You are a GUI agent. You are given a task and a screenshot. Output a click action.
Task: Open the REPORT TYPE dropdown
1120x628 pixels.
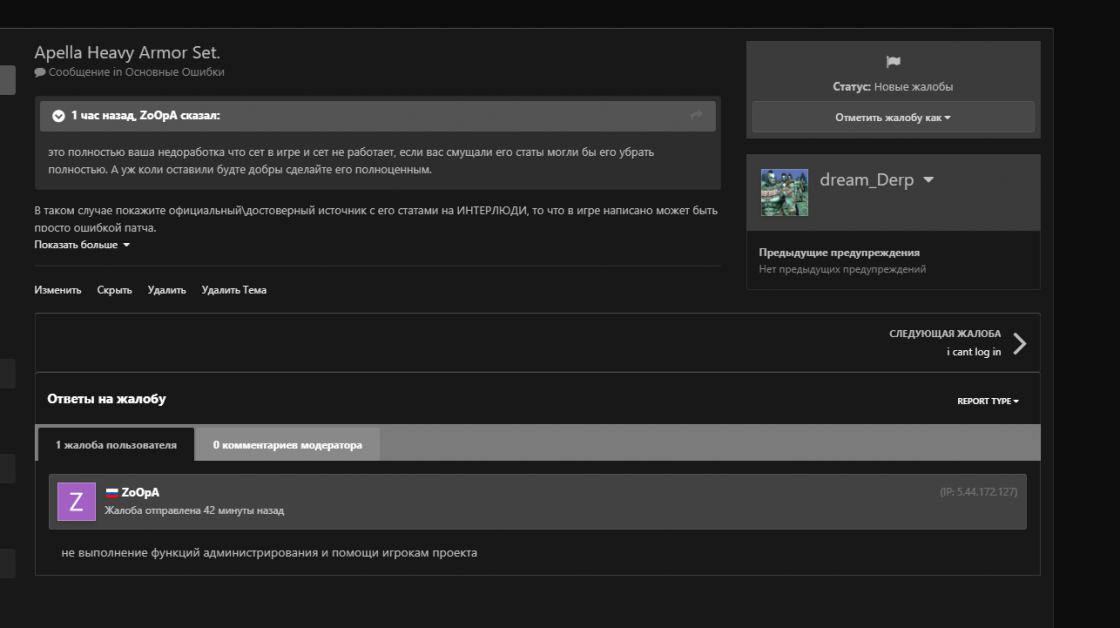(x=988, y=401)
